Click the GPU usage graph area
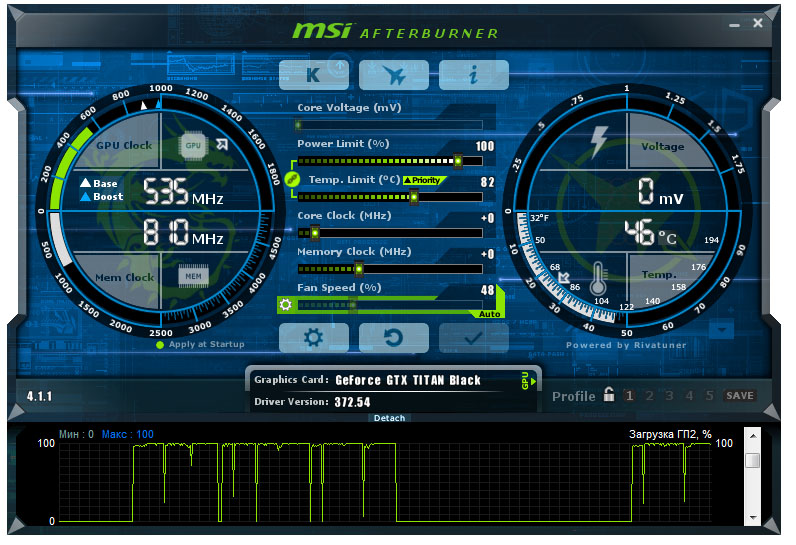Image resolution: width=796 pixels, height=545 pixels. 386,482
